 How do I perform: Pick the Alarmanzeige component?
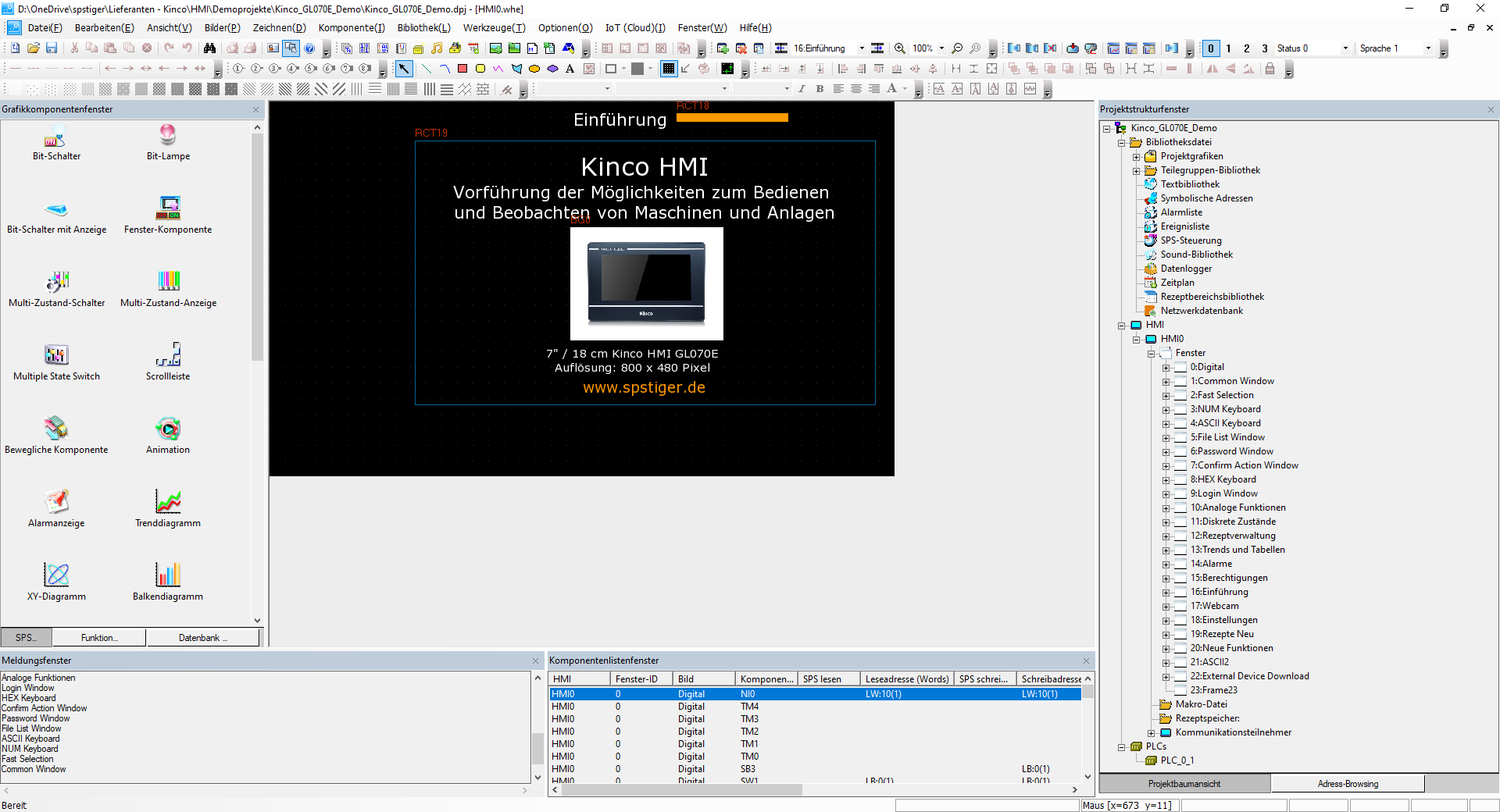point(56,510)
